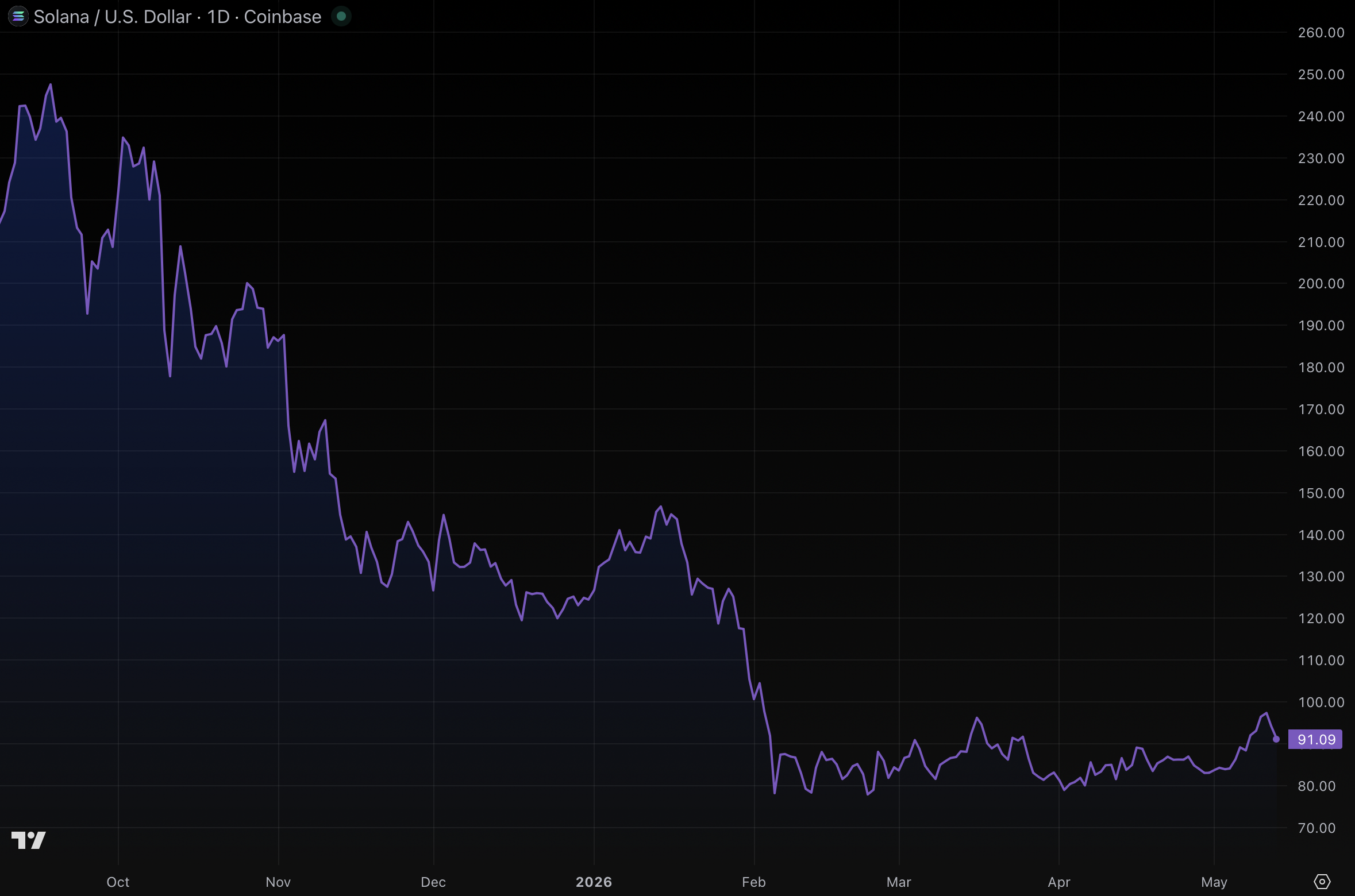Click the 240.00 price axis label
Viewport: 1355px width, 896px height.
(1321, 117)
